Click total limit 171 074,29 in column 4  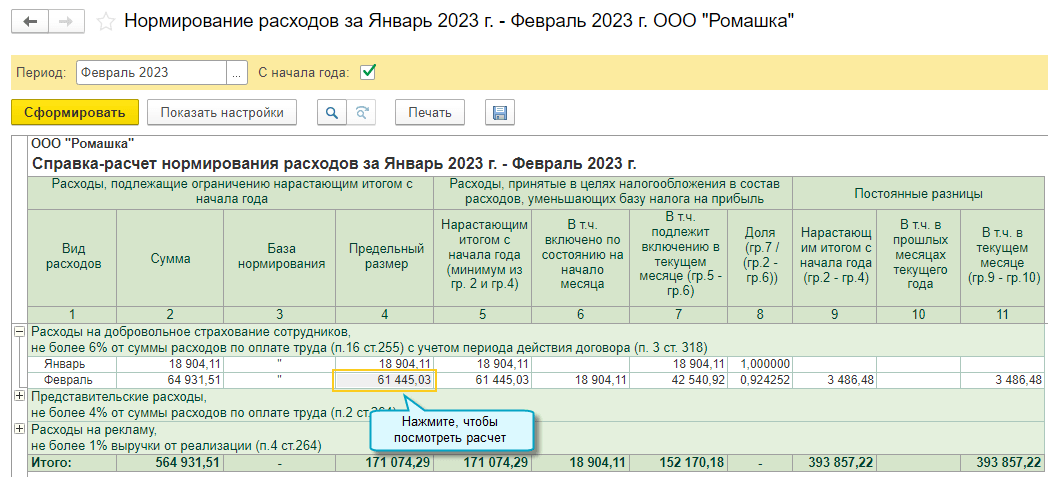tap(384, 462)
